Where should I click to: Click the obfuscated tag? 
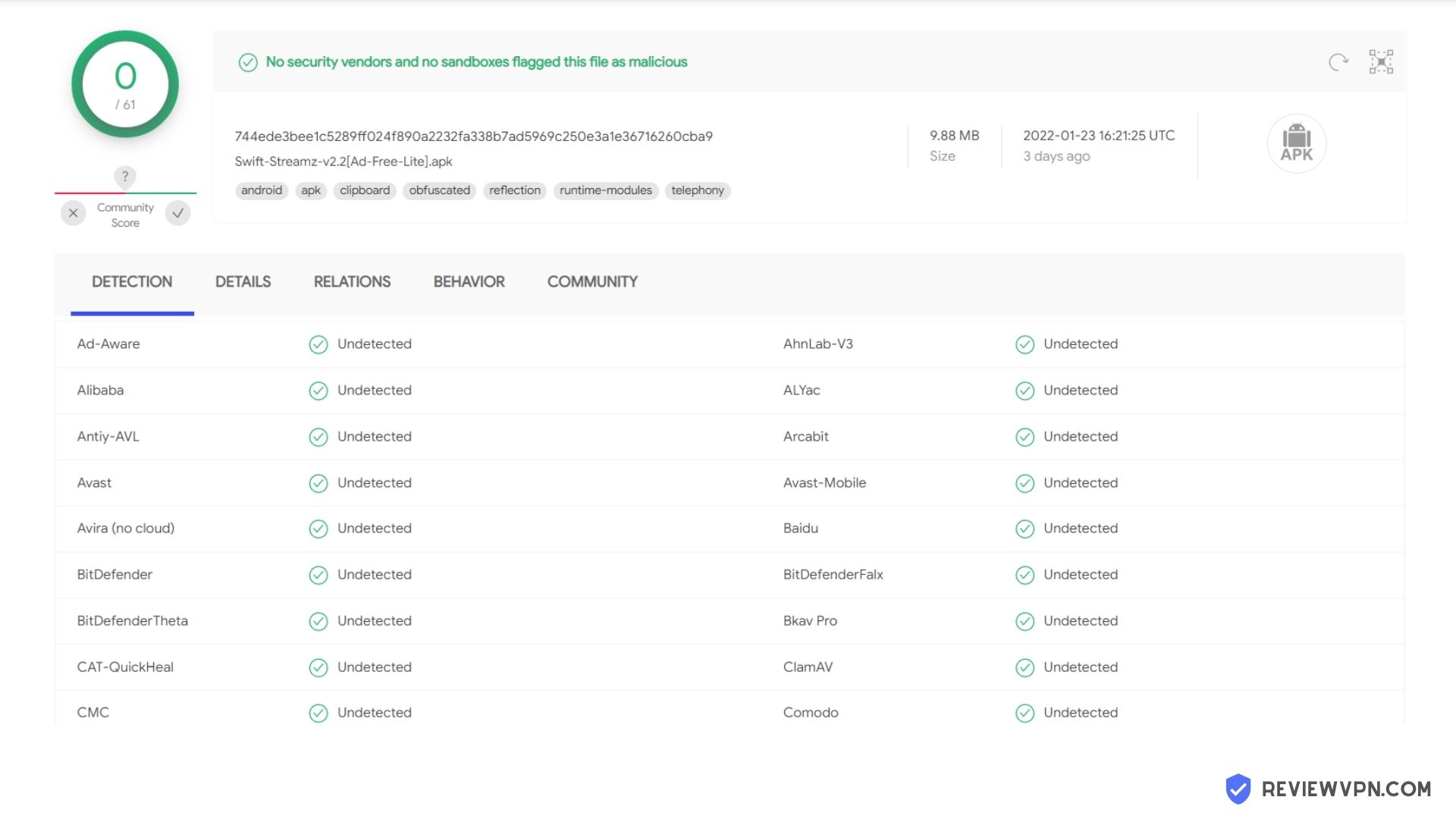click(x=440, y=190)
